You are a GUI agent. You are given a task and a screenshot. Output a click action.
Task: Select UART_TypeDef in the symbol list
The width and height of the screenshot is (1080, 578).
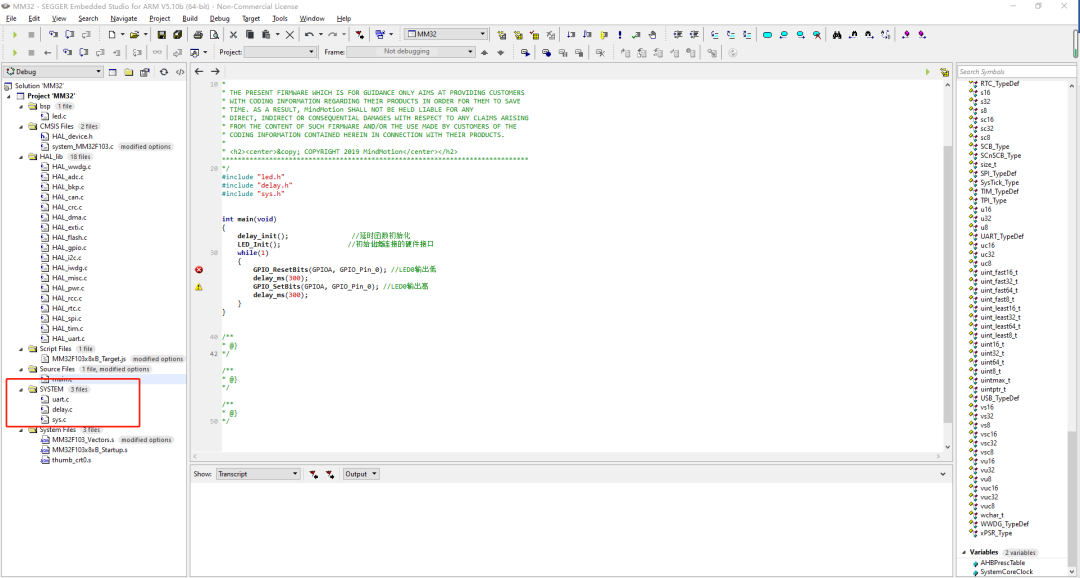[1001, 236]
